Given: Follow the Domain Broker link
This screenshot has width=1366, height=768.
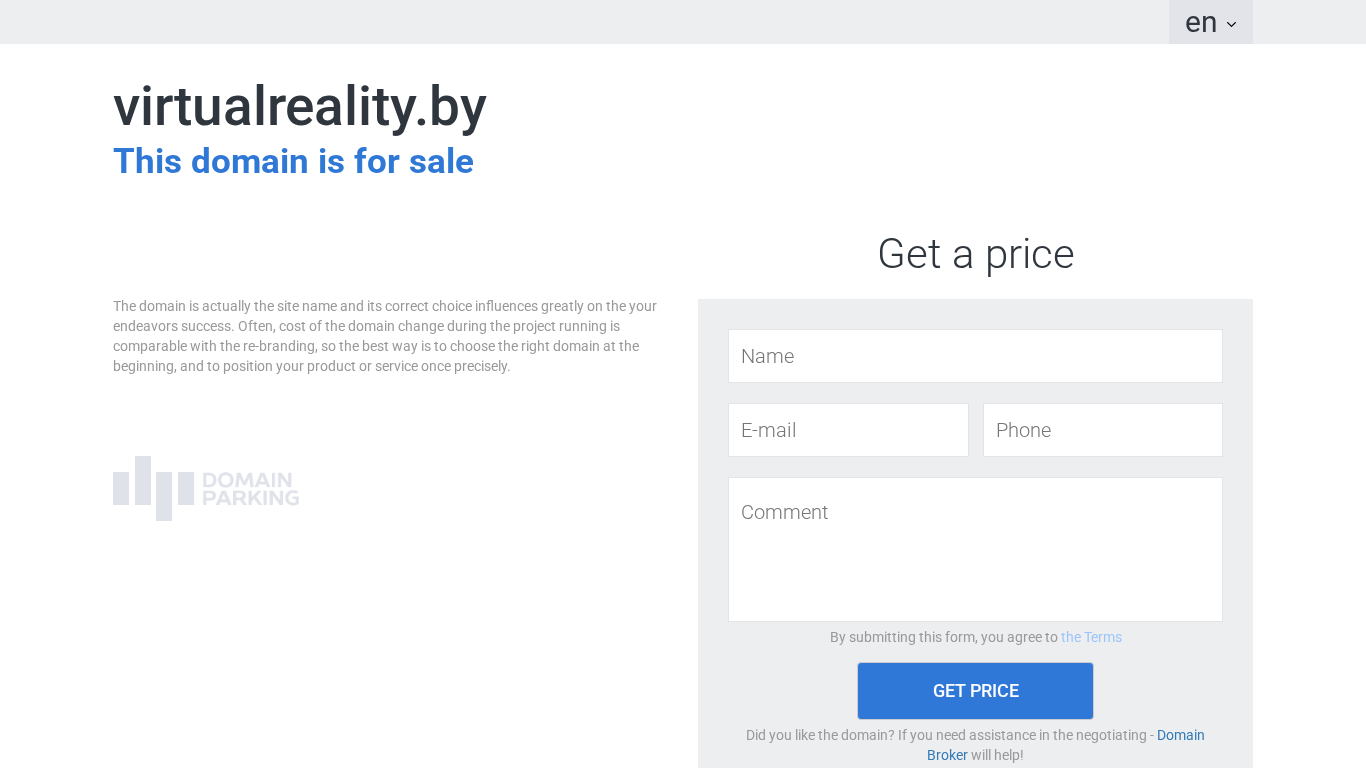Looking at the screenshot, I should point(1180,735).
